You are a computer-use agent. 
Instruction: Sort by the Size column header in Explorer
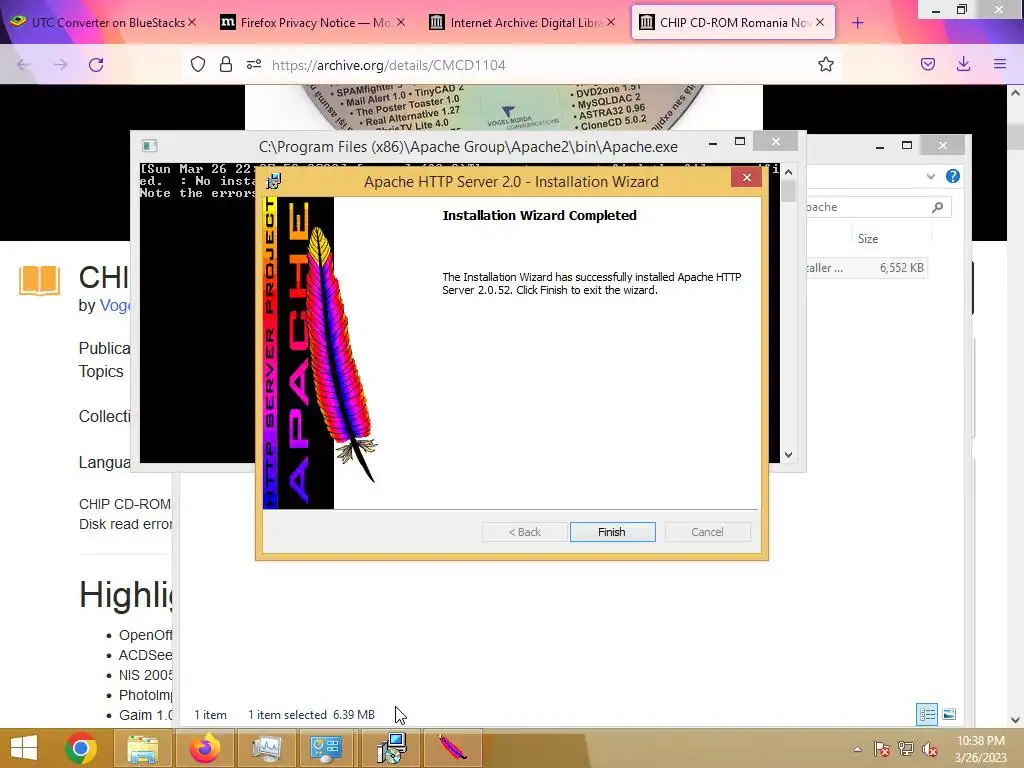click(x=867, y=238)
